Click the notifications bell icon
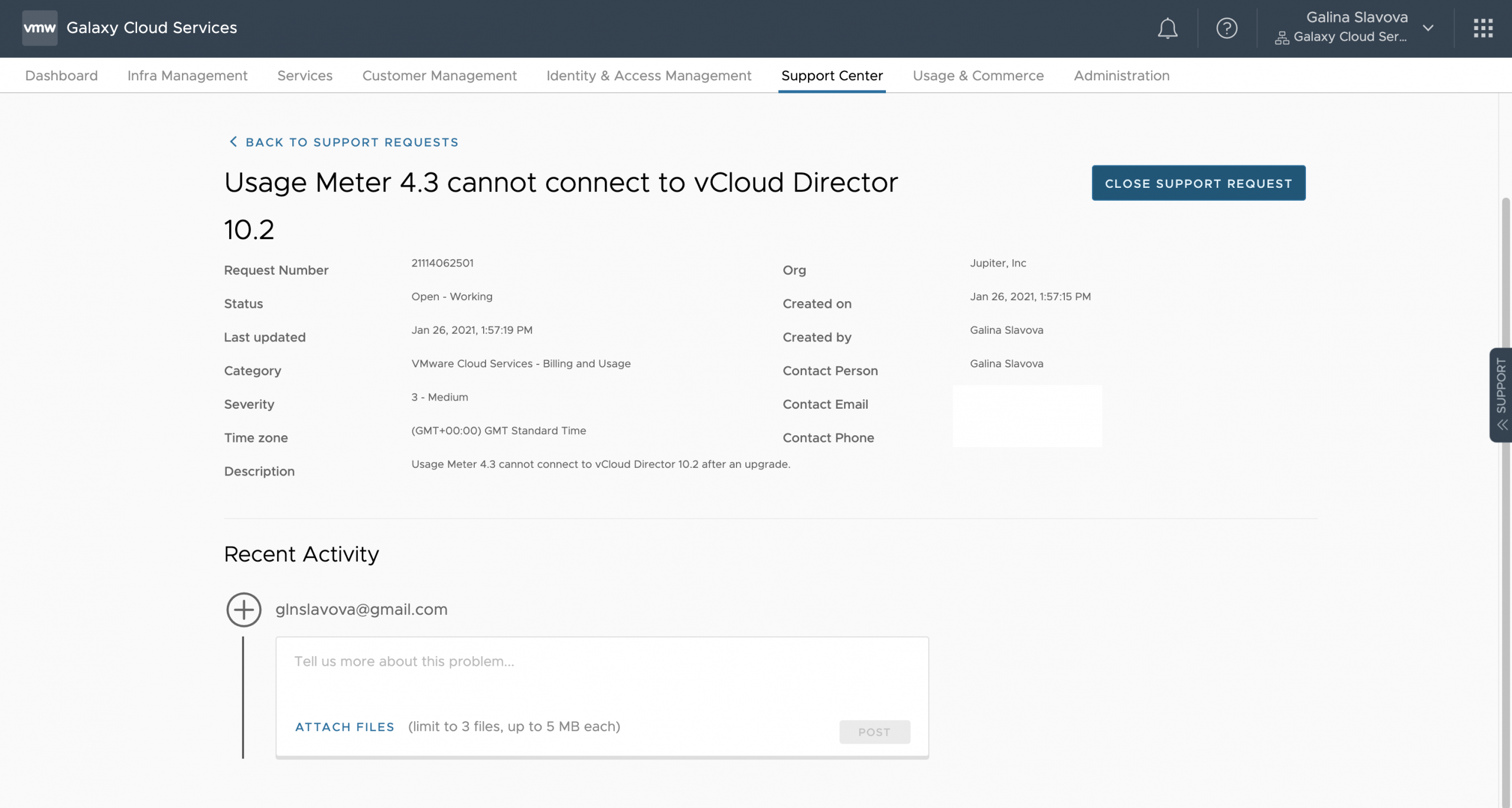The height and width of the screenshot is (808, 1512). pyautogui.click(x=1167, y=28)
